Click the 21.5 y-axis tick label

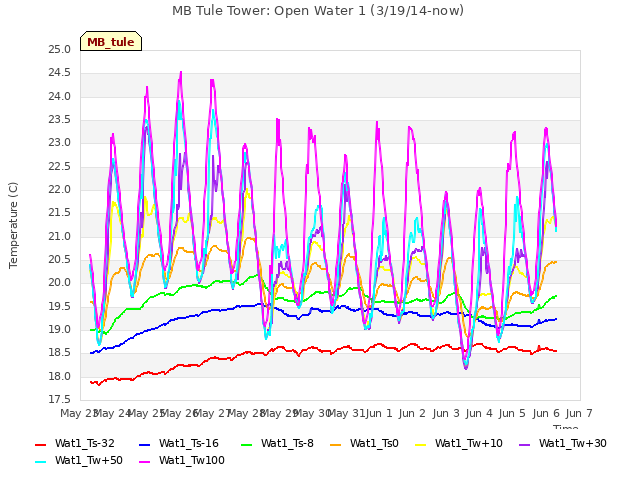pyautogui.click(x=60, y=213)
